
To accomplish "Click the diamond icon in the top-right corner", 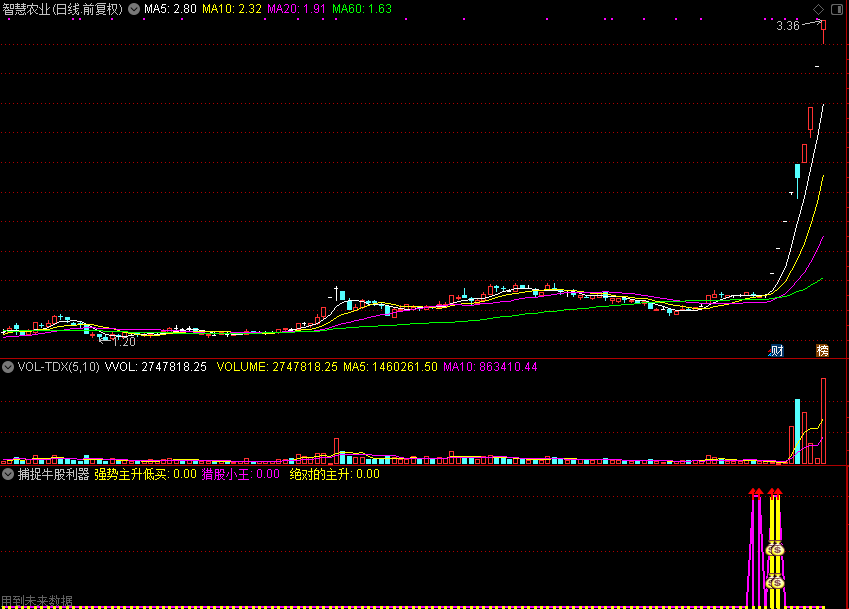I will click(818, 9).
